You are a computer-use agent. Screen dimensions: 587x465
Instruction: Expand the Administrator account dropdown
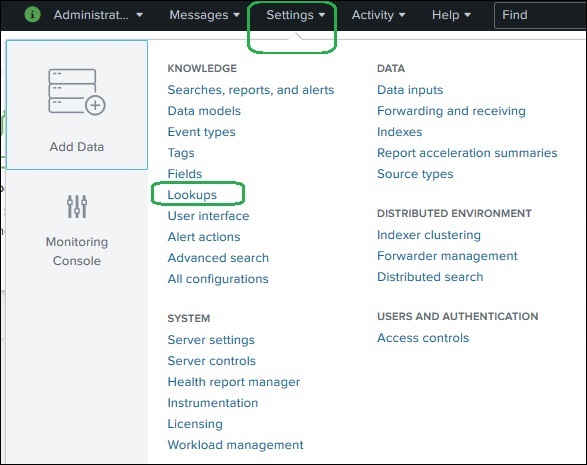coord(98,15)
